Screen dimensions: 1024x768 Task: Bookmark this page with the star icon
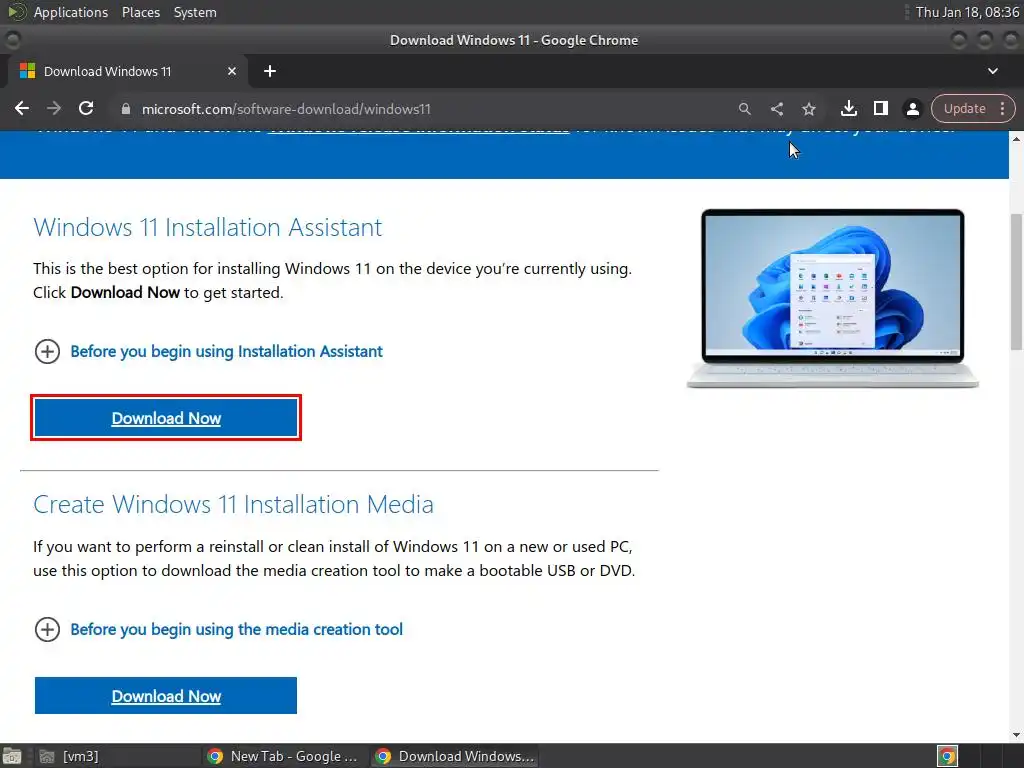[808, 109]
